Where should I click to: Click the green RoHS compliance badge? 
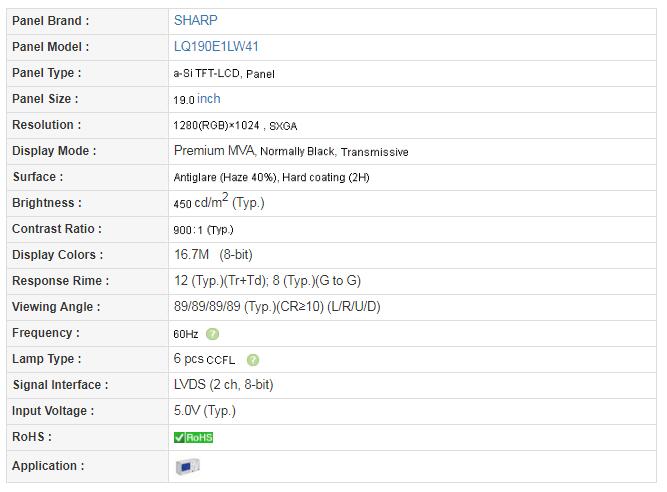(x=194, y=438)
